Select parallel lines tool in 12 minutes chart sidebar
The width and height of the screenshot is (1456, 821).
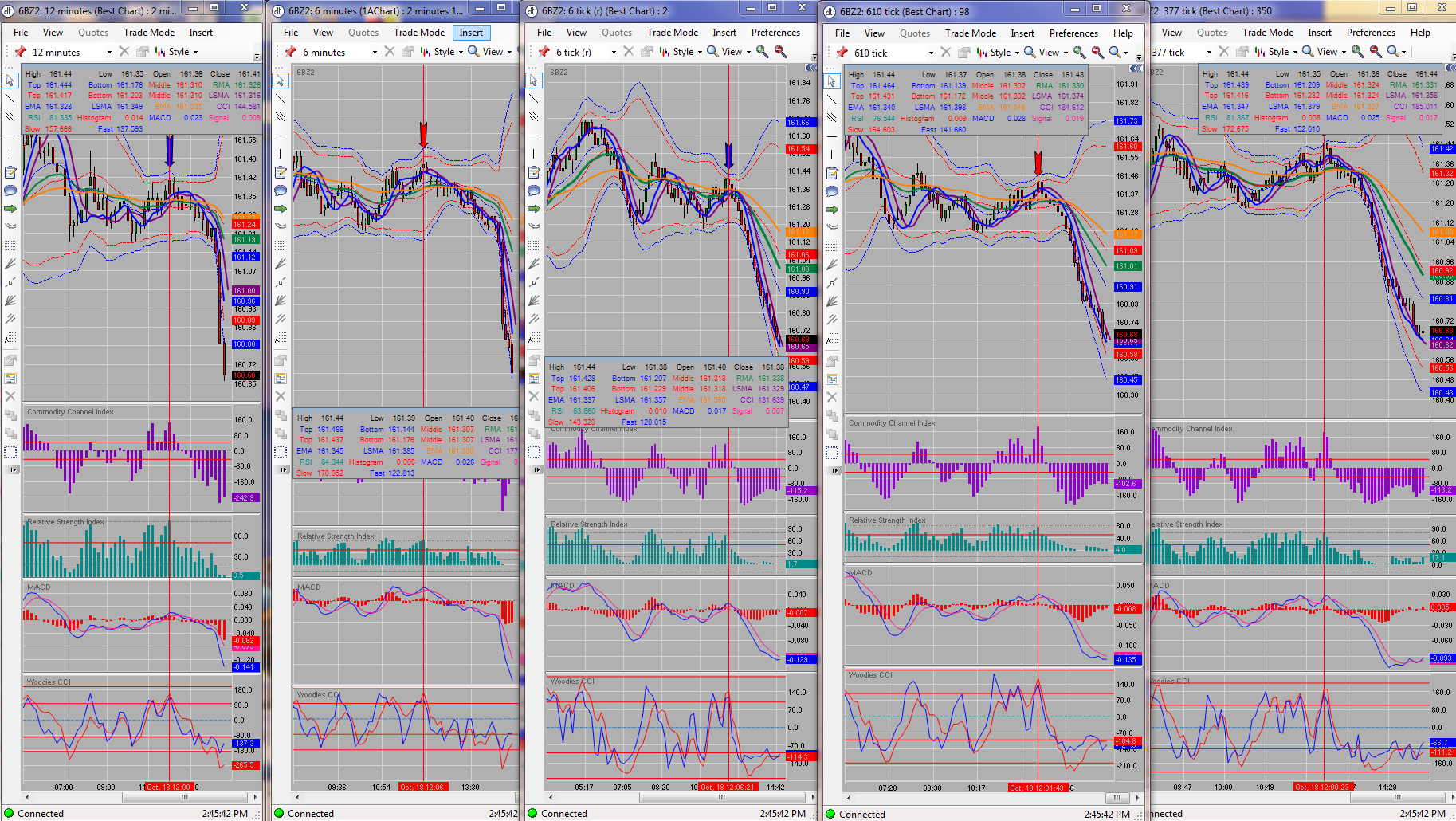[10, 116]
